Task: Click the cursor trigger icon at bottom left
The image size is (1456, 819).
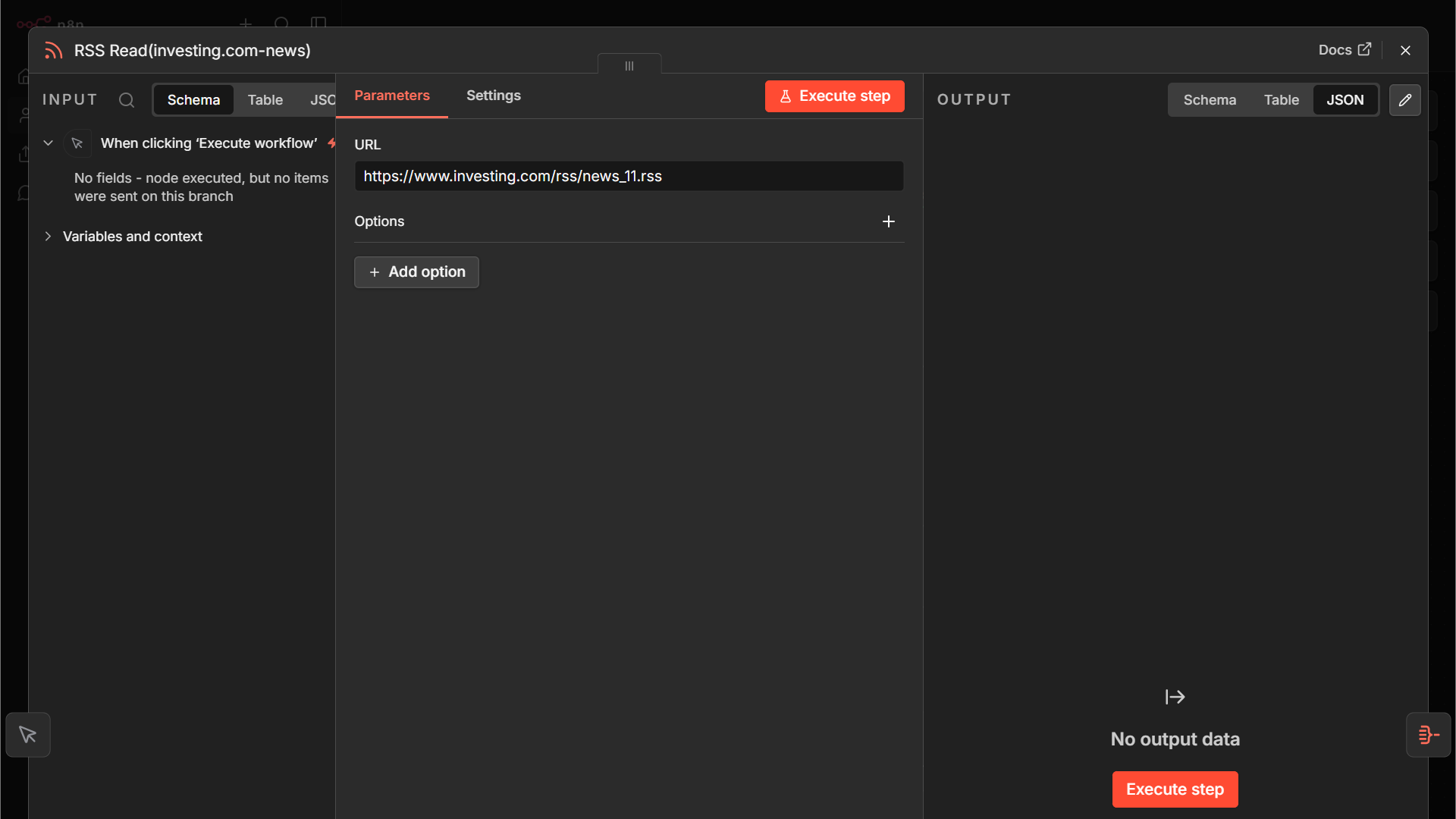Action: pos(28,735)
